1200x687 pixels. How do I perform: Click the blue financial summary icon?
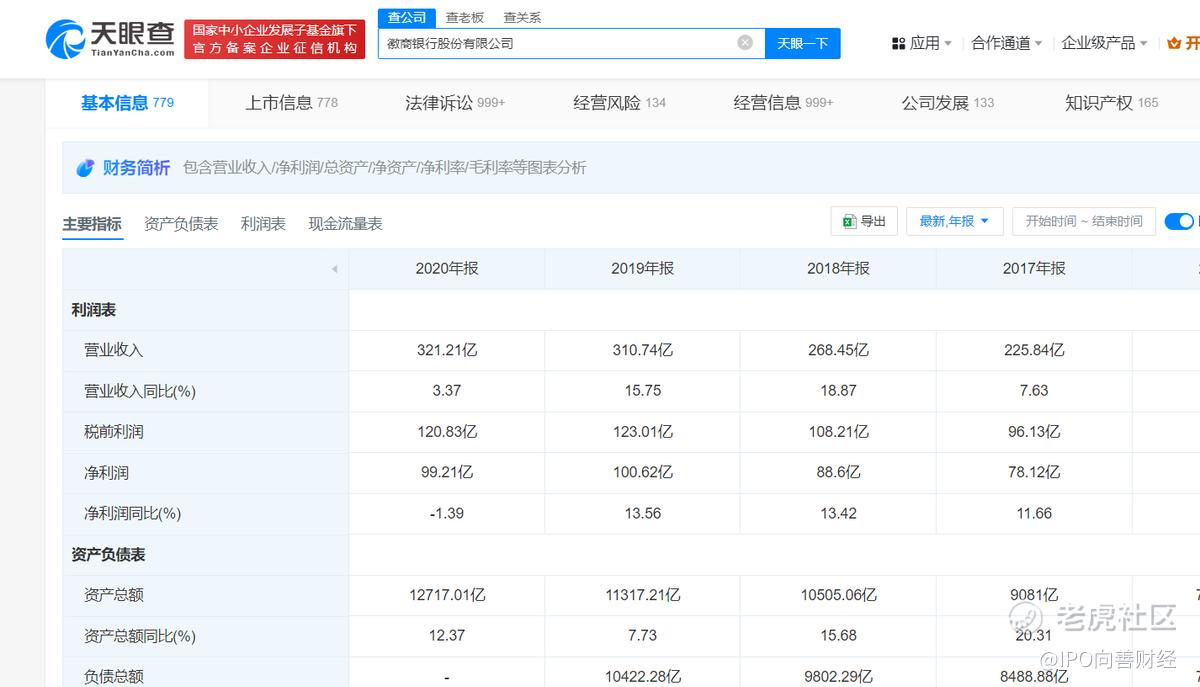(x=85, y=168)
